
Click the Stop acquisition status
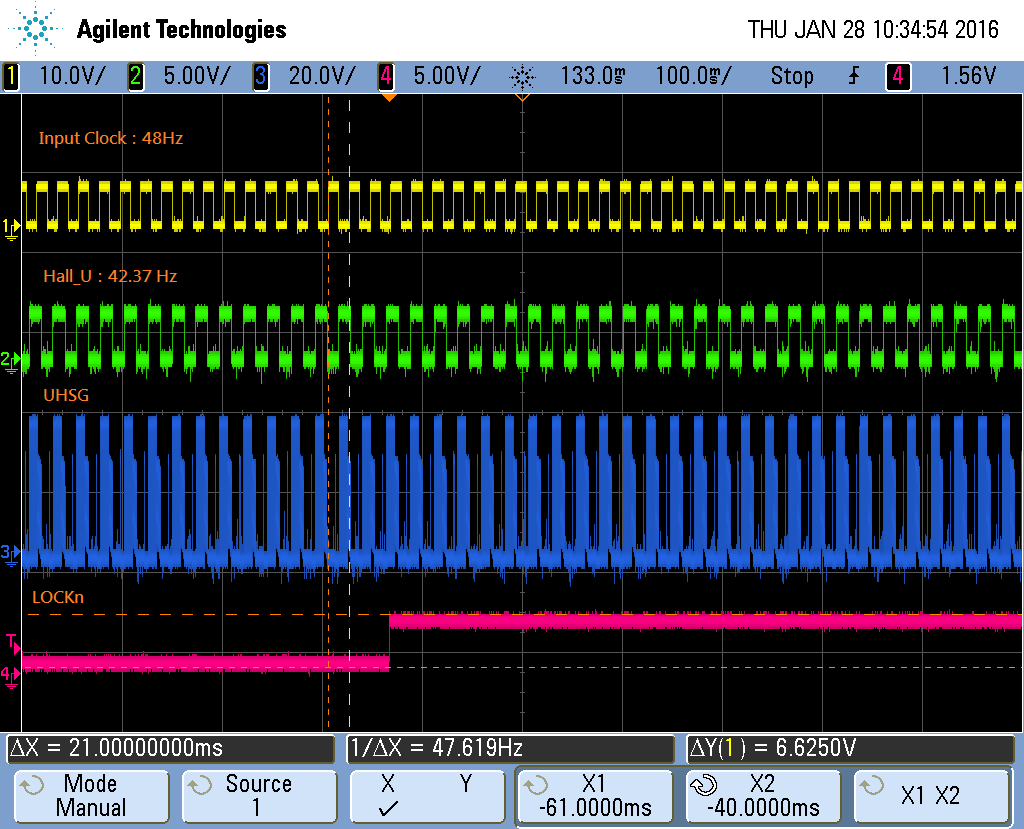[x=792, y=76]
